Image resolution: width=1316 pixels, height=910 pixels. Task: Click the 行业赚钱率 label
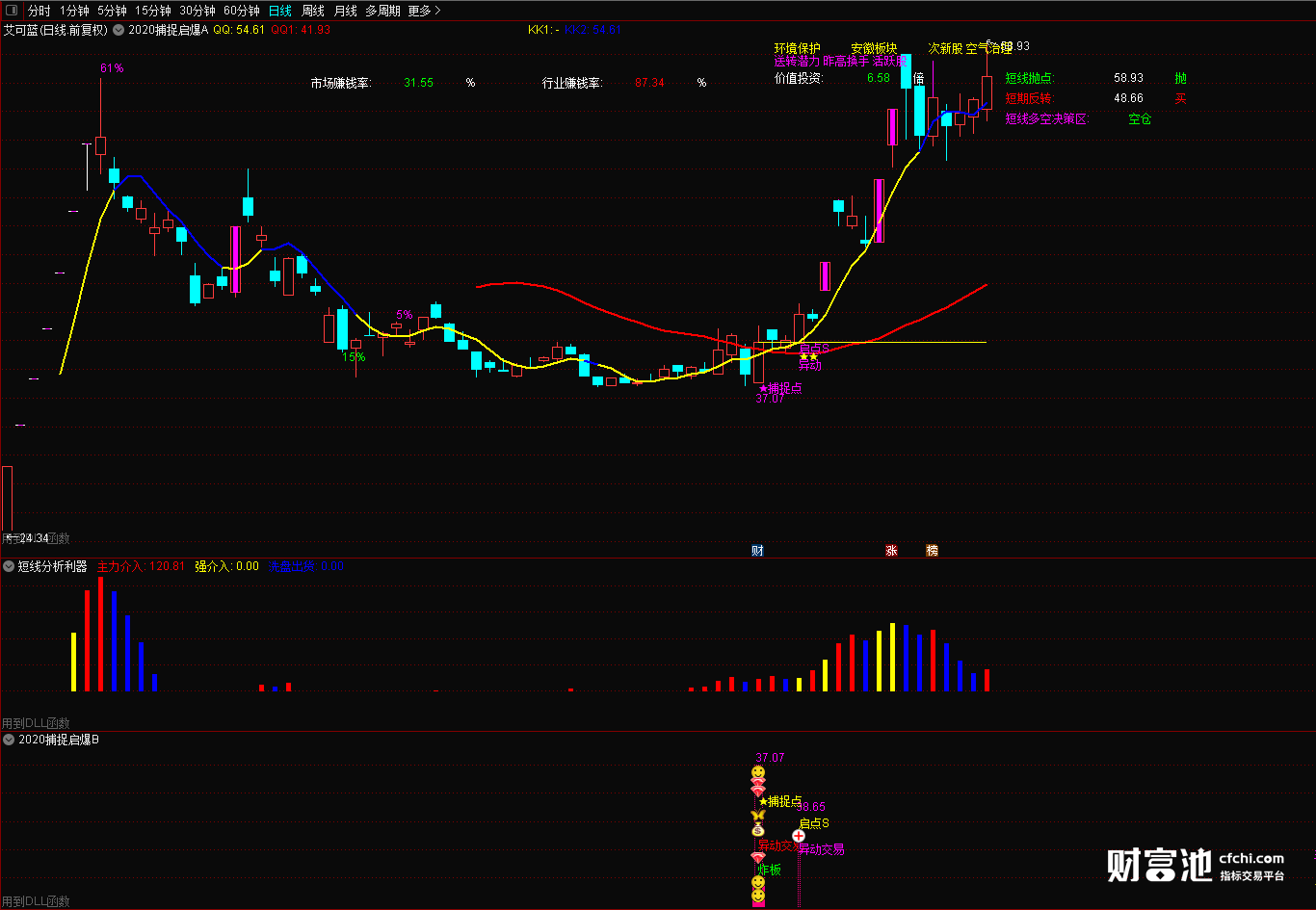pos(572,83)
